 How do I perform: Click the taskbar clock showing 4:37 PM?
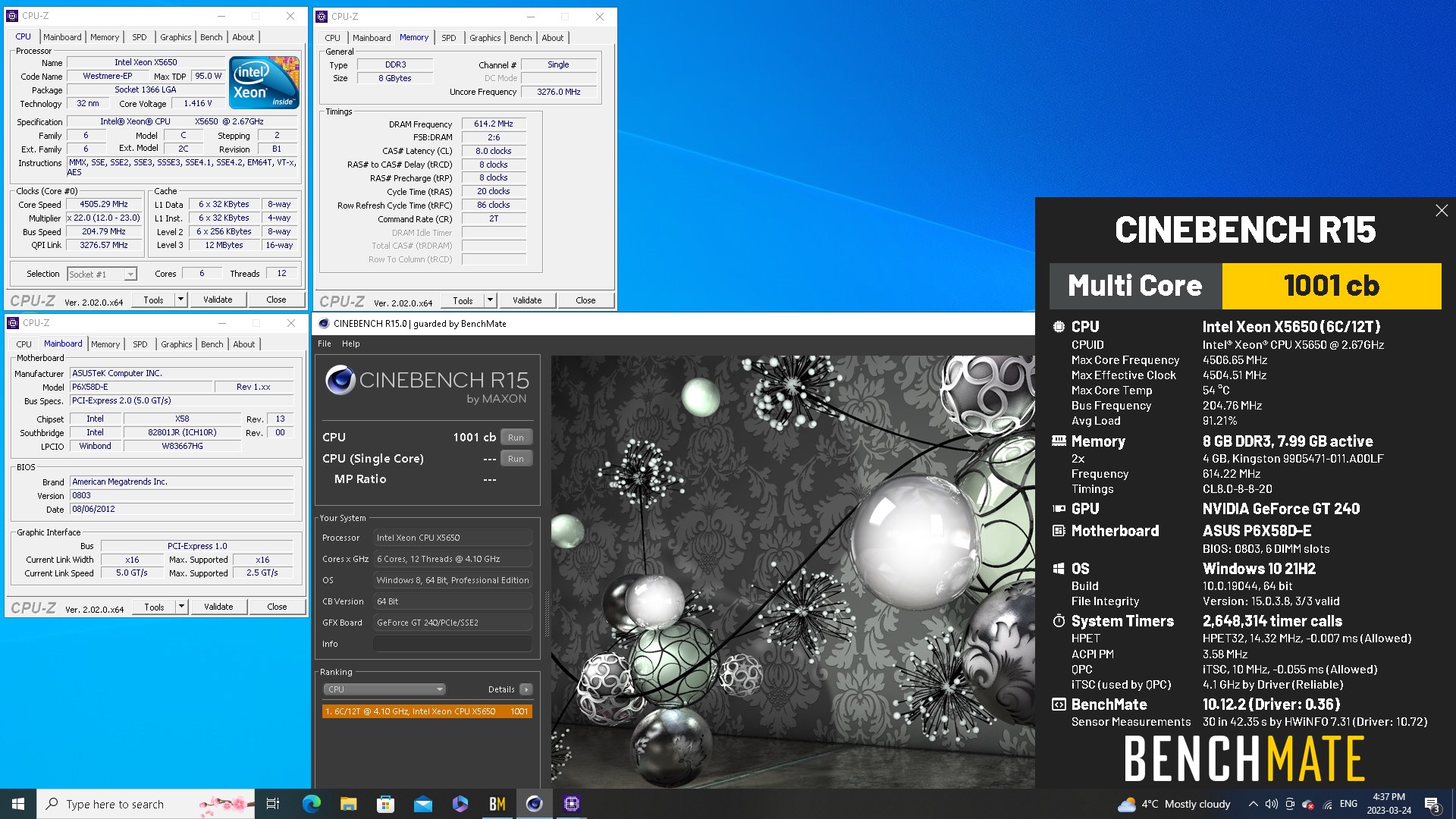[x=1389, y=804]
